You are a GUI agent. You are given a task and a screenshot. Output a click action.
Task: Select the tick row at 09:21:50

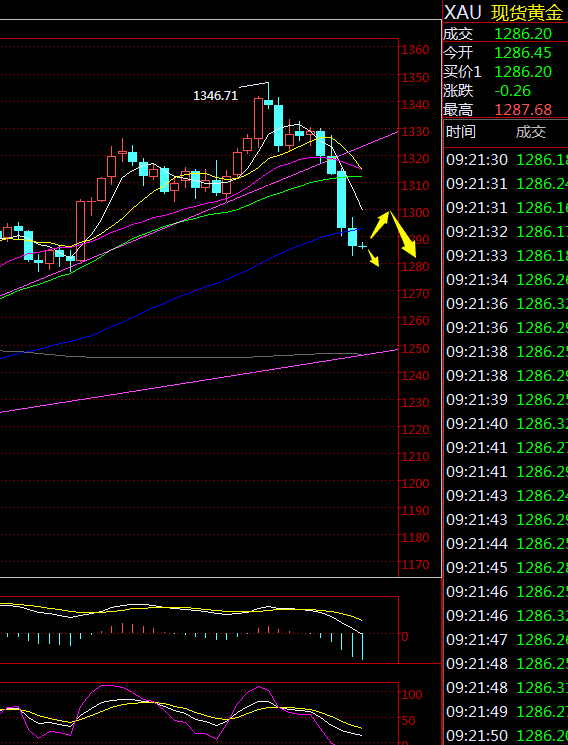click(506, 735)
